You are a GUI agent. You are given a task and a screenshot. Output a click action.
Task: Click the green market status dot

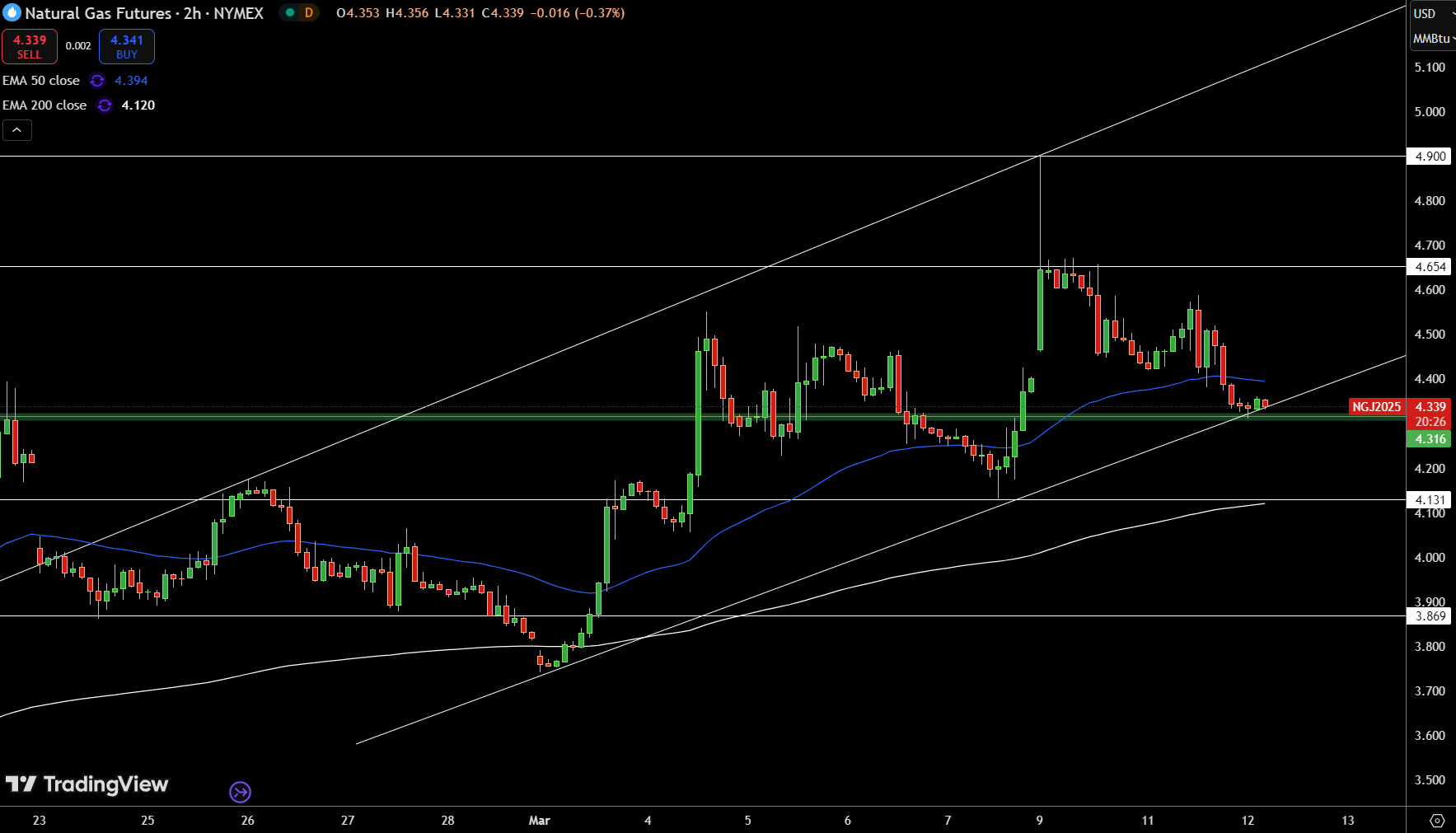(x=290, y=13)
